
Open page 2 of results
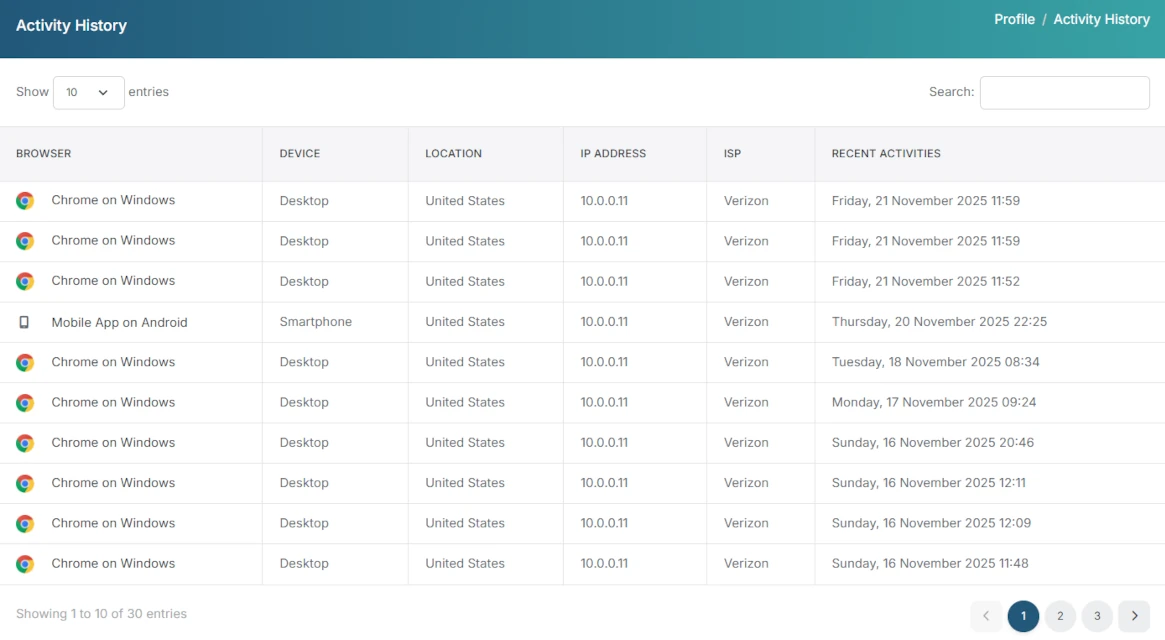(x=1060, y=616)
